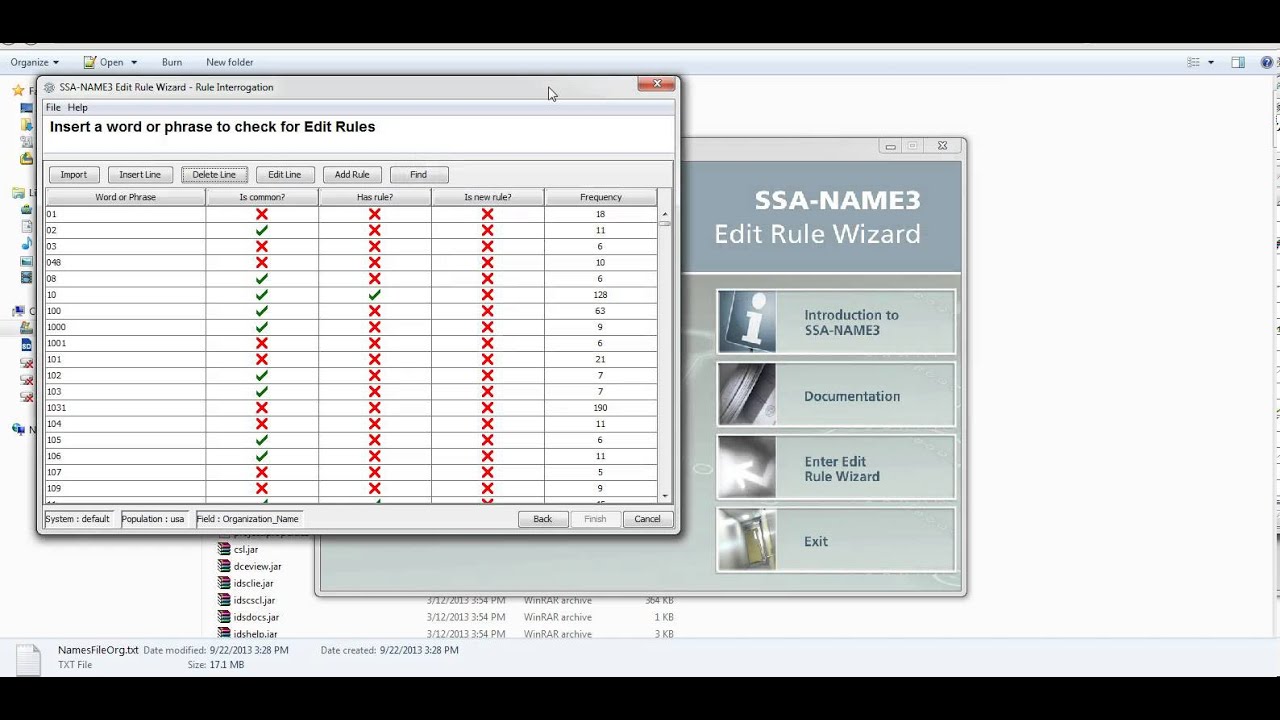The height and width of the screenshot is (720, 1280).
Task: Toggle Is common check for row 02
Action: 262,230
